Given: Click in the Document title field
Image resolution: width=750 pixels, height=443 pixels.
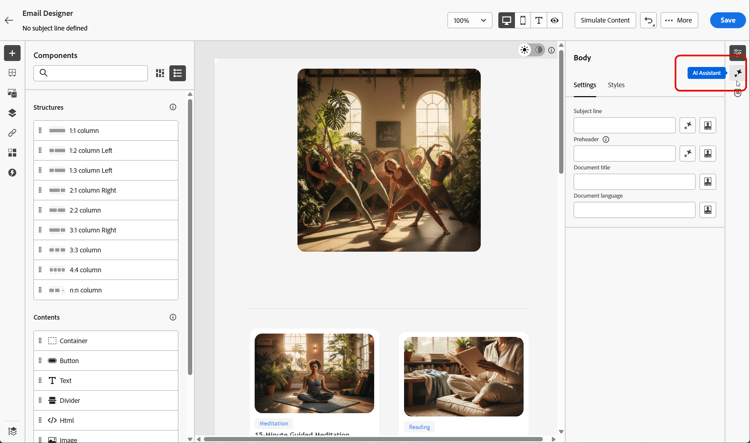Looking at the screenshot, I should pos(634,182).
